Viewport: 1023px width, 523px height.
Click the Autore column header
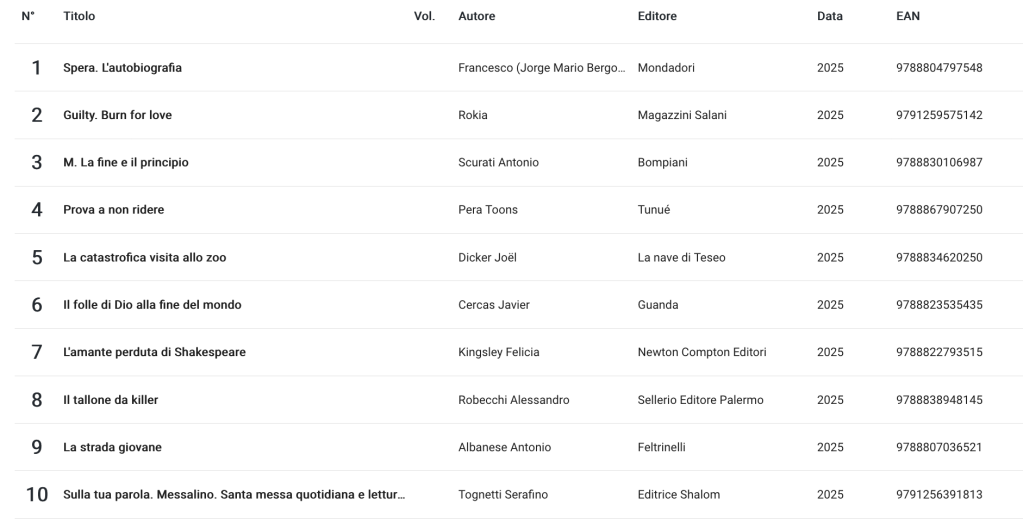click(476, 16)
